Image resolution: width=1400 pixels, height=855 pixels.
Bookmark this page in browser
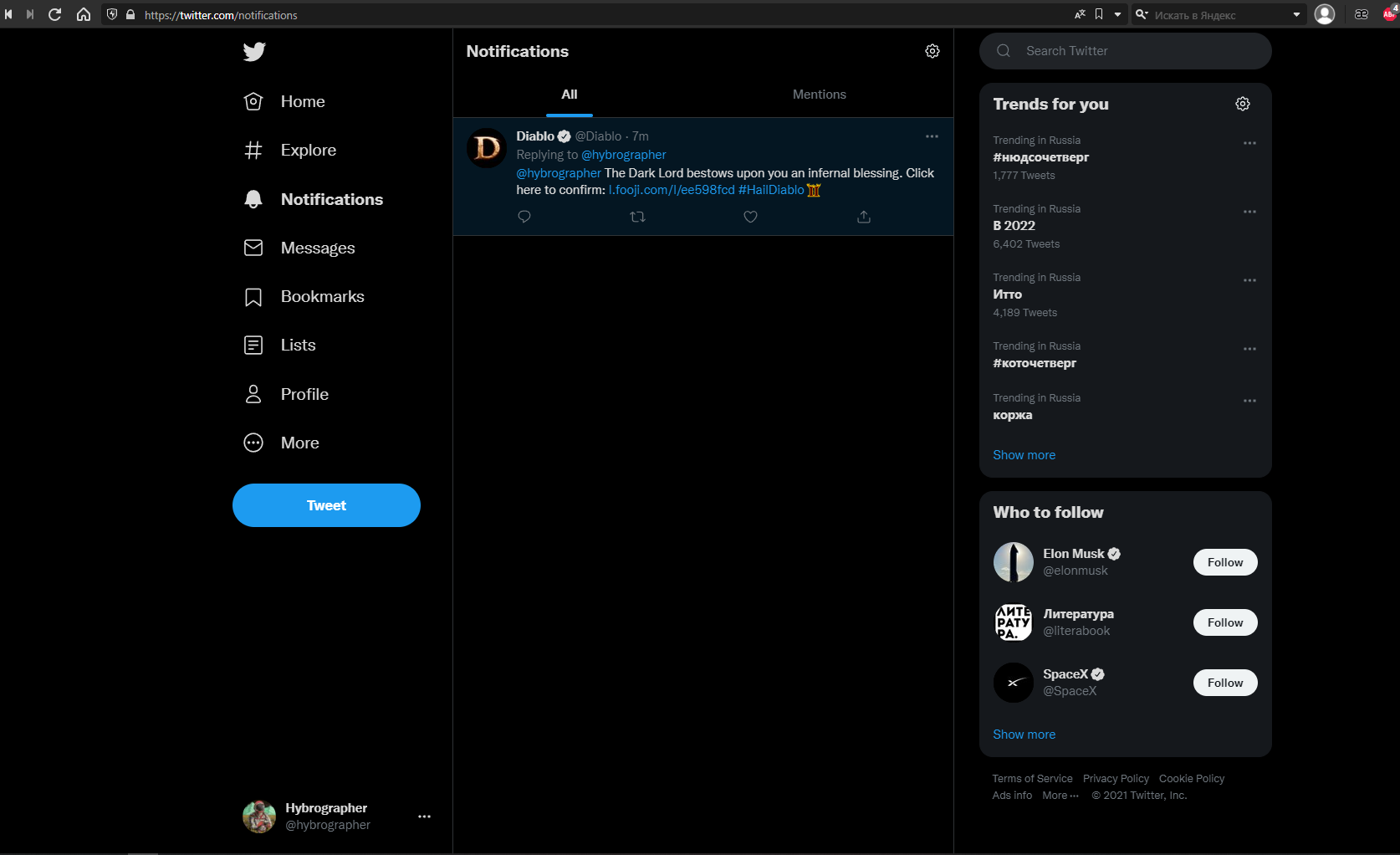[x=1099, y=14]
